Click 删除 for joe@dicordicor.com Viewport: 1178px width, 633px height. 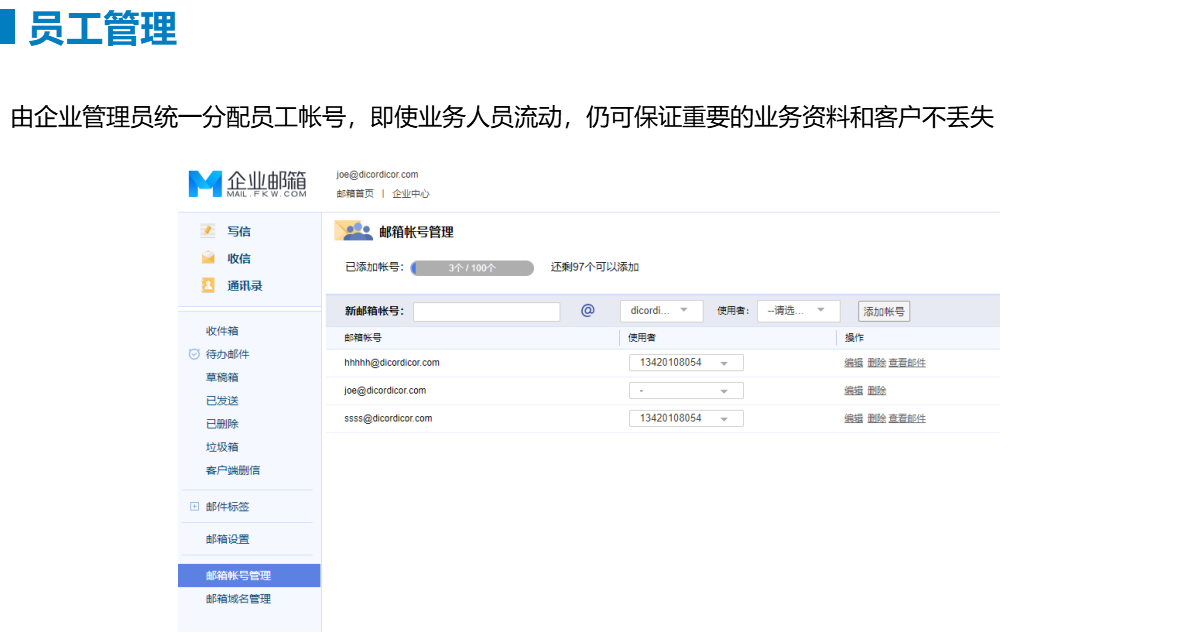(x=876, y=391)
